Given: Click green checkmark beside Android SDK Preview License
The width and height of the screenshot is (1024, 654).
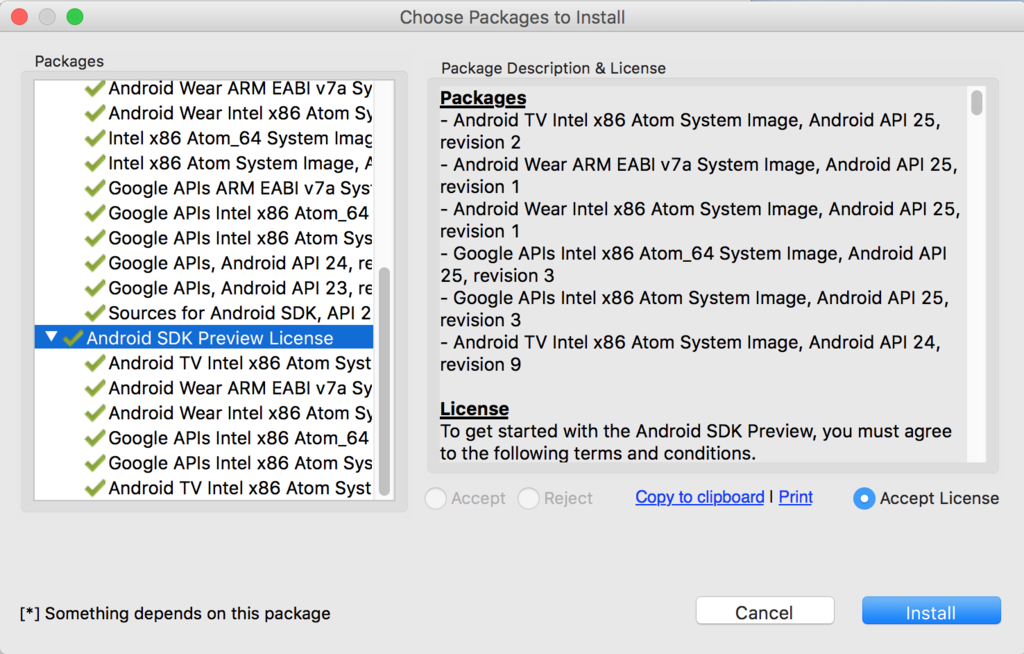Looking at the screenshot, I should click(x=73, y=338).
